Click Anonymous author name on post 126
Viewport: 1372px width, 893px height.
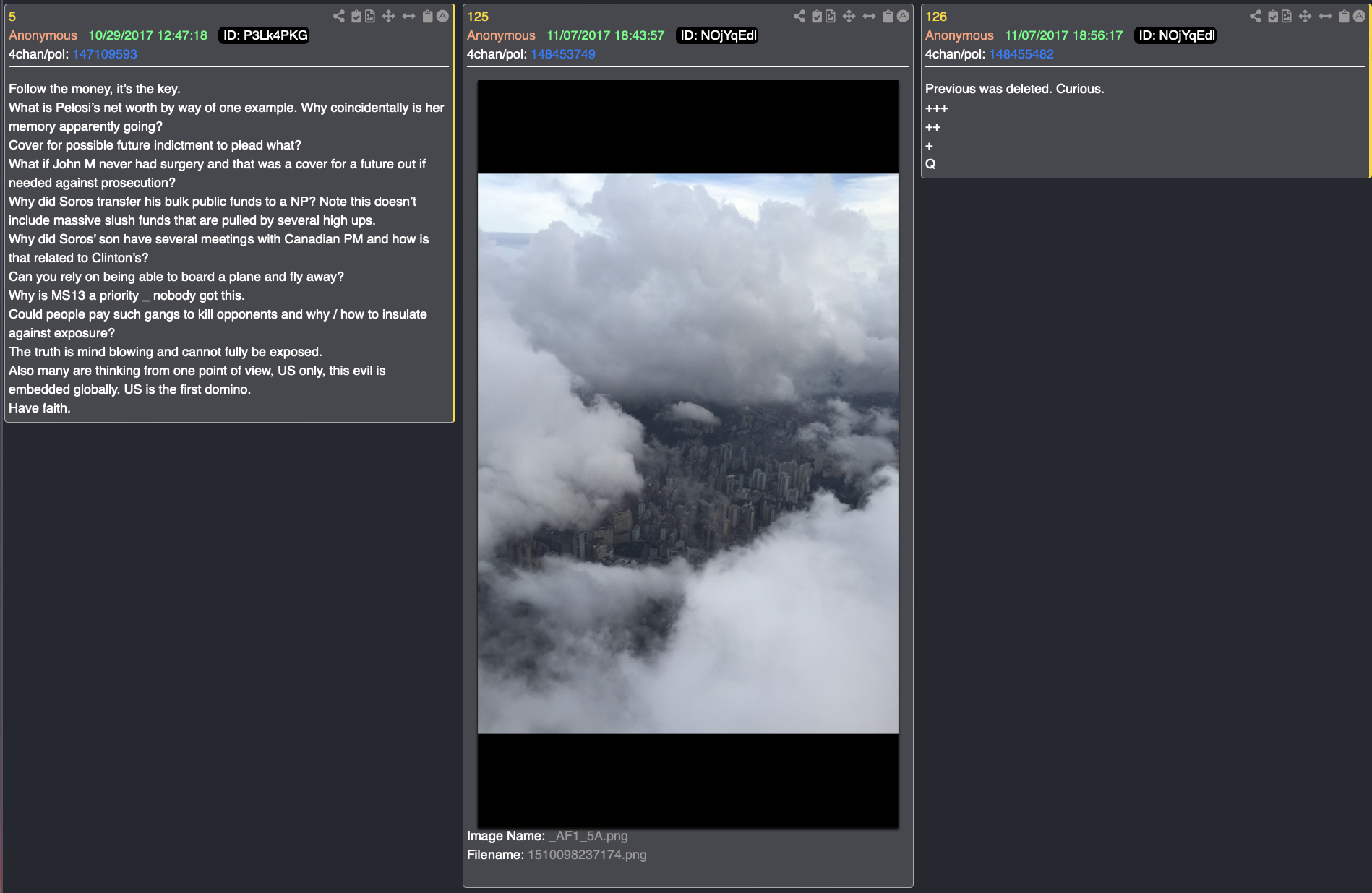tap(959, 35)
